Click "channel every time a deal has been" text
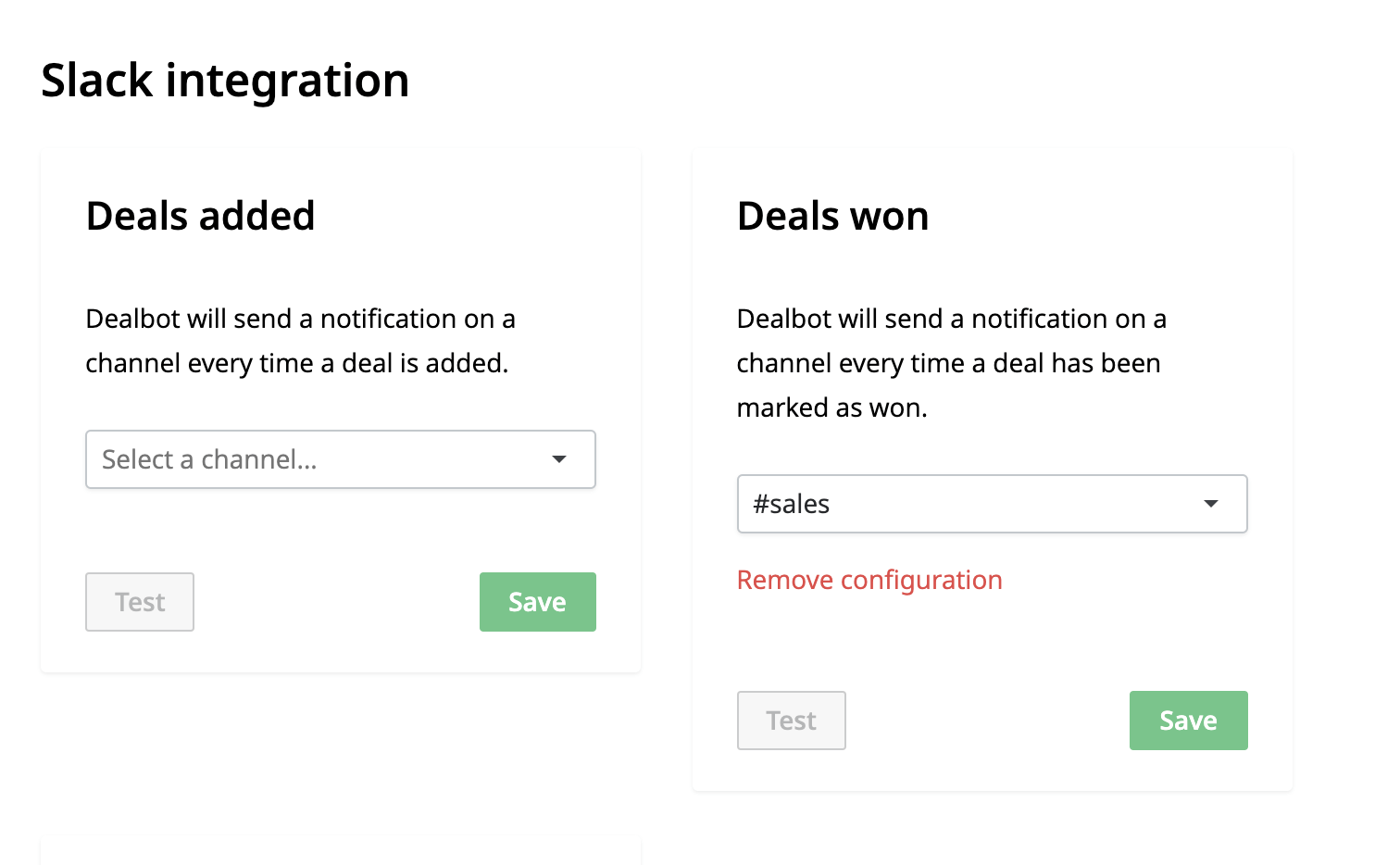 coord(948,363)
